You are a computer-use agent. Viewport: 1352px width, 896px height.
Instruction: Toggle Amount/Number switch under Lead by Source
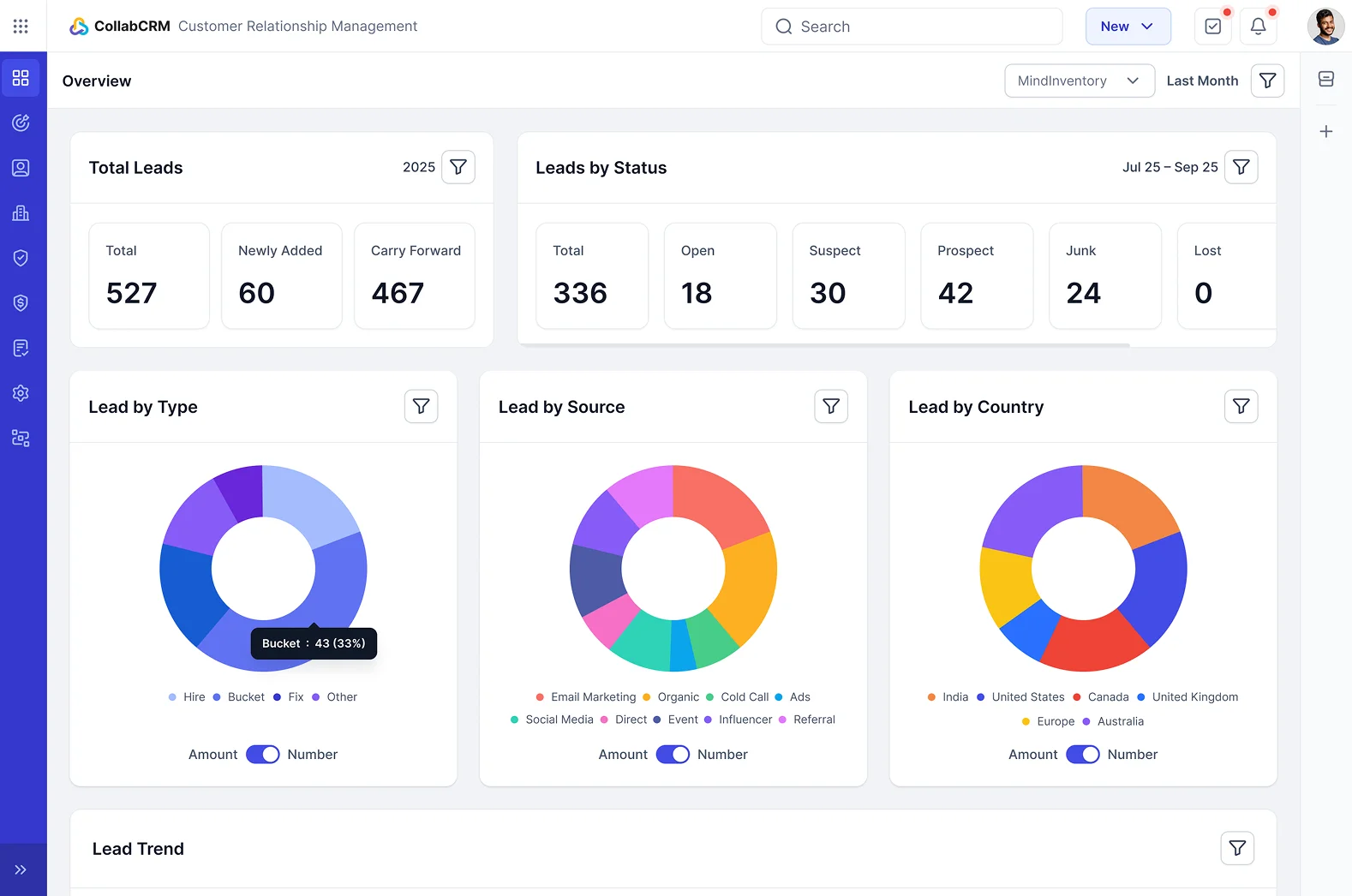pos(673,755)
